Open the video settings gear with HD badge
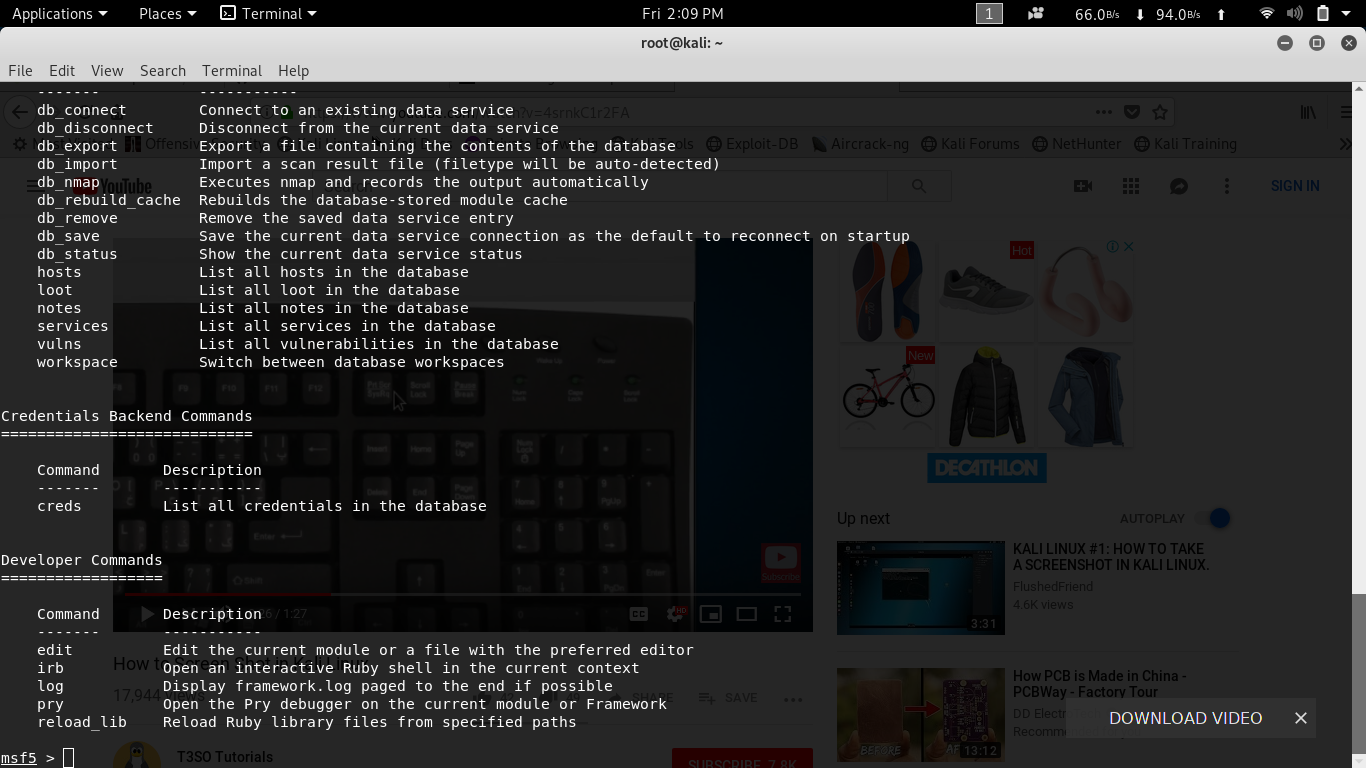Viewport: 1366px width, 768px height. (x=675, y=614)
